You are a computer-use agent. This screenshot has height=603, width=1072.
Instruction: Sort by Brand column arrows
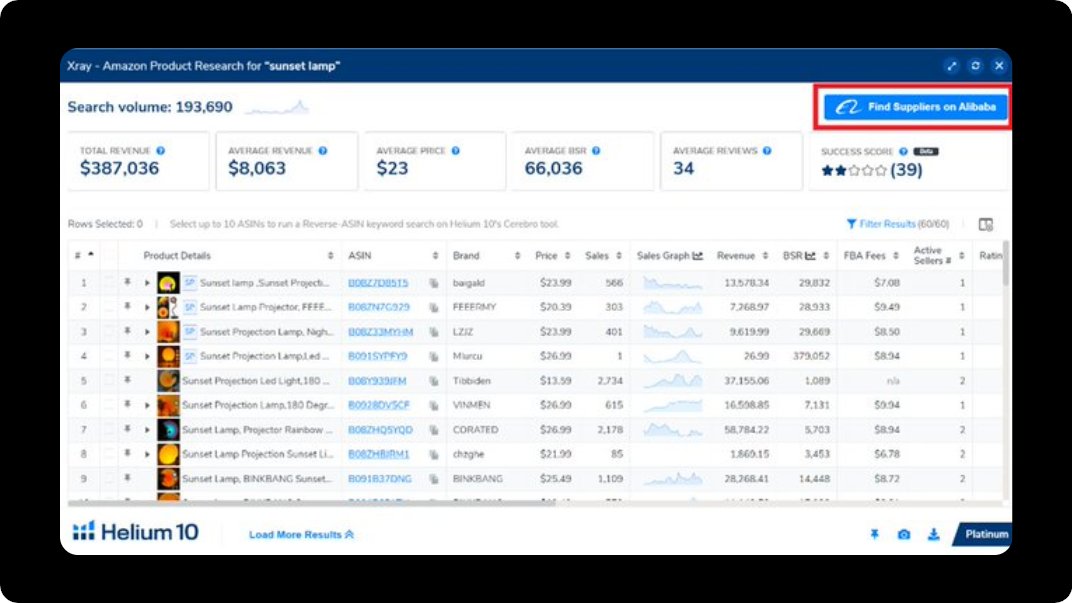coord(518,256)
